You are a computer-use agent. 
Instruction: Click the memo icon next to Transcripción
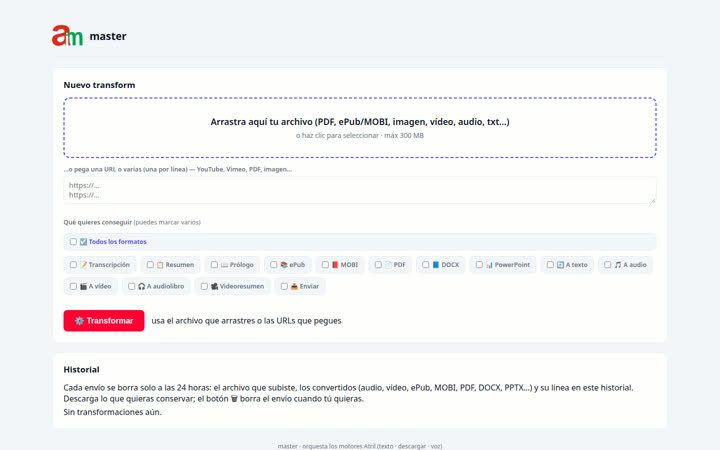pos(84,265)
